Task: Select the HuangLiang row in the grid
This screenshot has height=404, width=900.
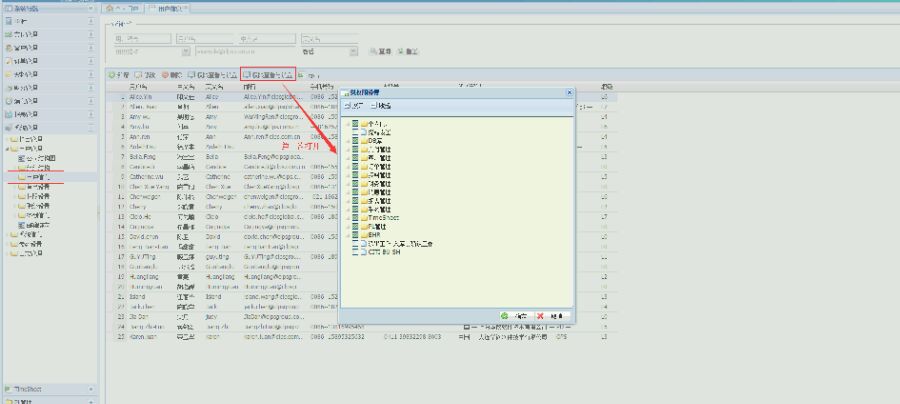Action: point(362,277)
